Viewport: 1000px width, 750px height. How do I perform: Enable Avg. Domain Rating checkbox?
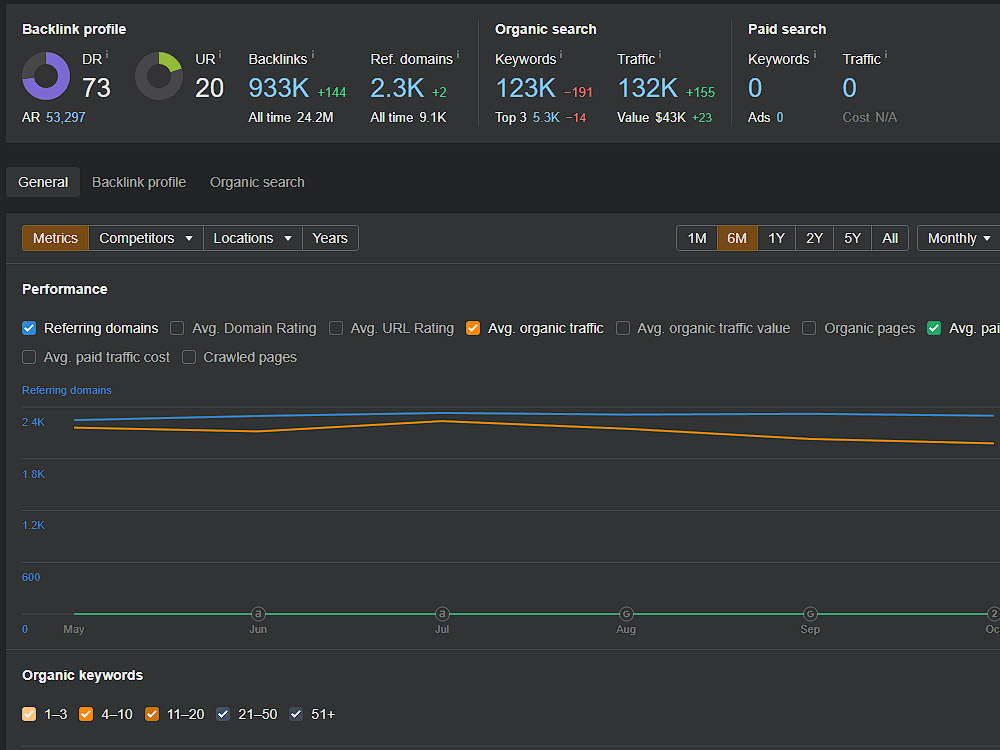177,328
